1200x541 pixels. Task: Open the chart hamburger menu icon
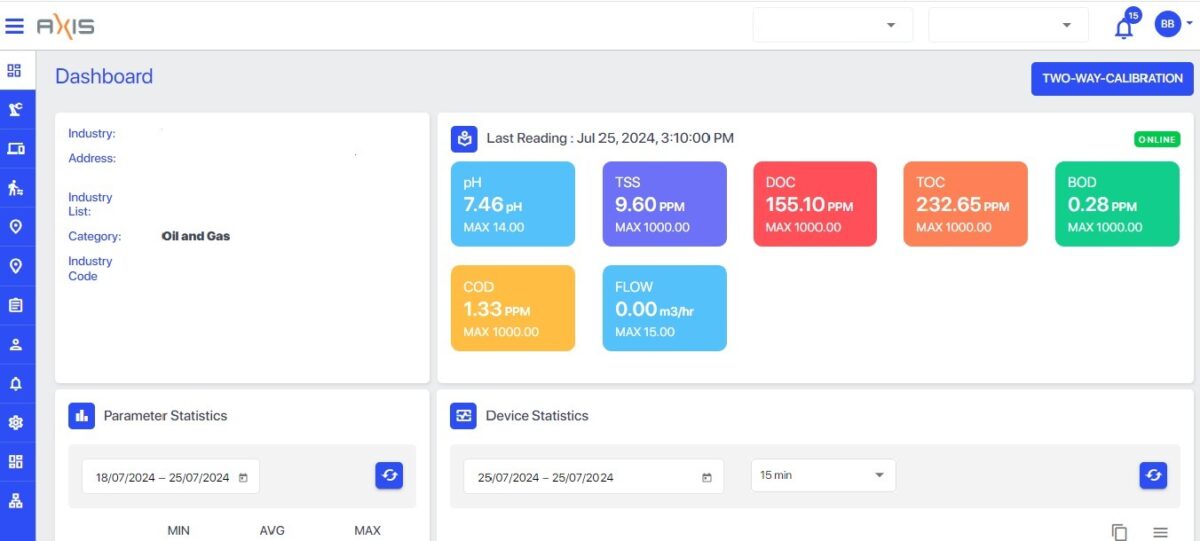[x=1160, y=533]
